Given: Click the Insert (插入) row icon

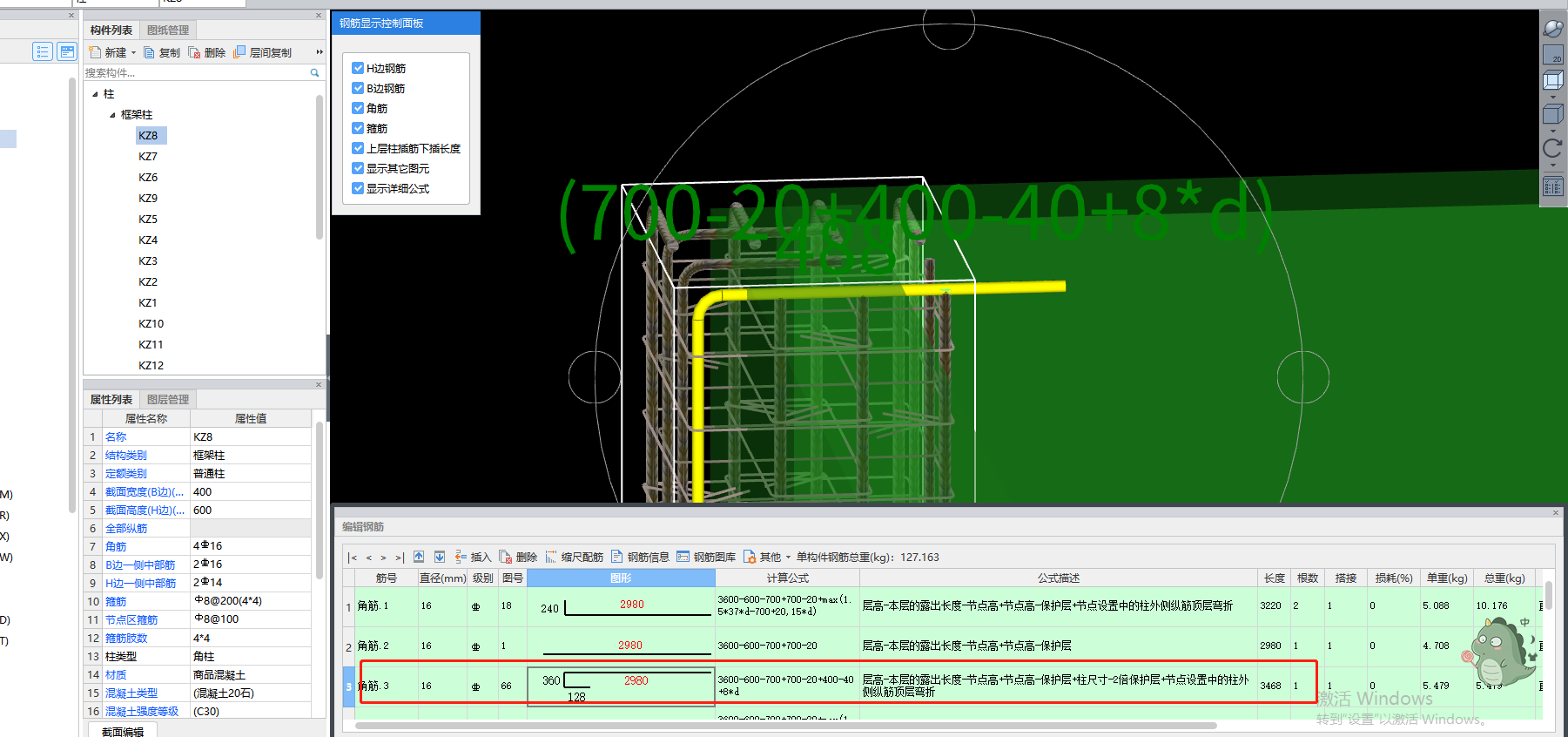Looking at the screenshot, I should pyautogui.click(x=461, y=557).
